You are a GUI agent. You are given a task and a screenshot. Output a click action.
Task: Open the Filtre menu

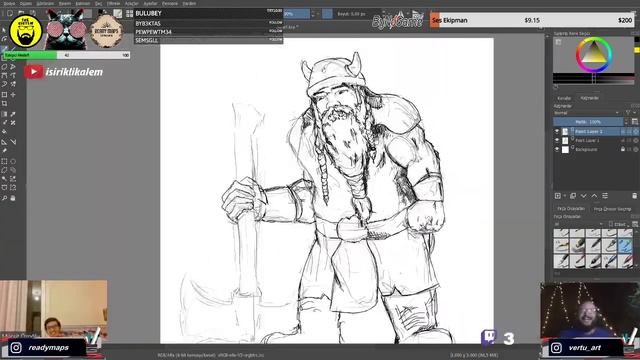(x=113, y=3)
